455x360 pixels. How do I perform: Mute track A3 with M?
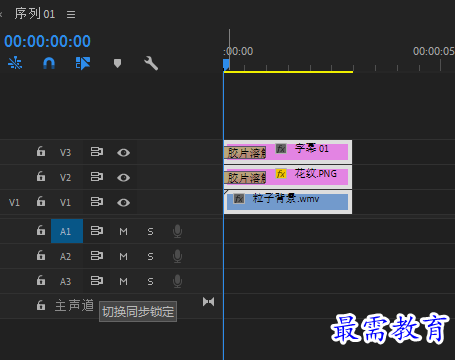coord(123,282)
